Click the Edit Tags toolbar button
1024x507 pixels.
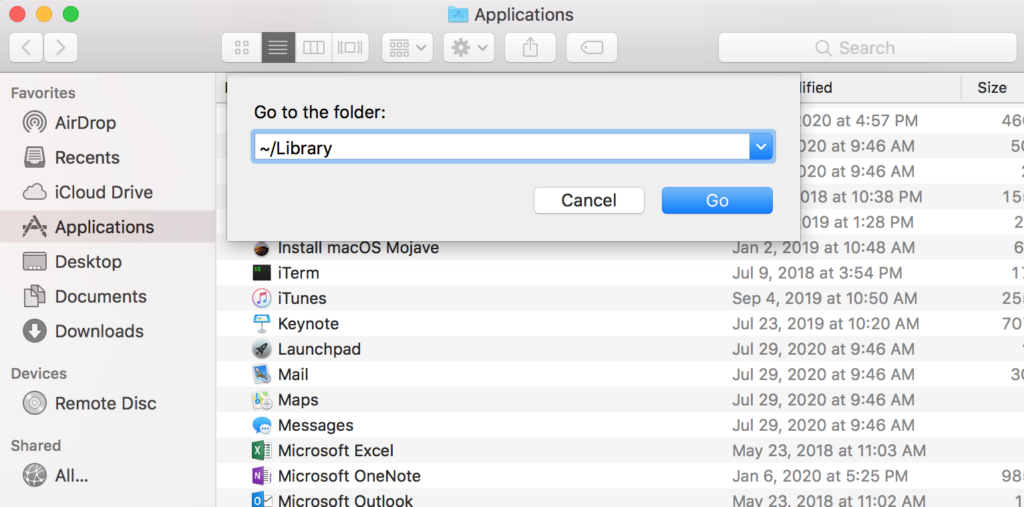point(591,47)
